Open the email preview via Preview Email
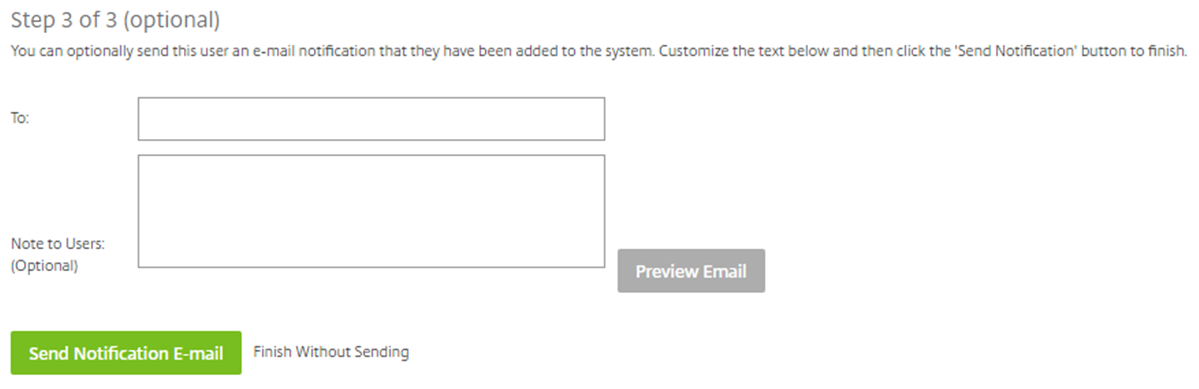 point(691,271)
